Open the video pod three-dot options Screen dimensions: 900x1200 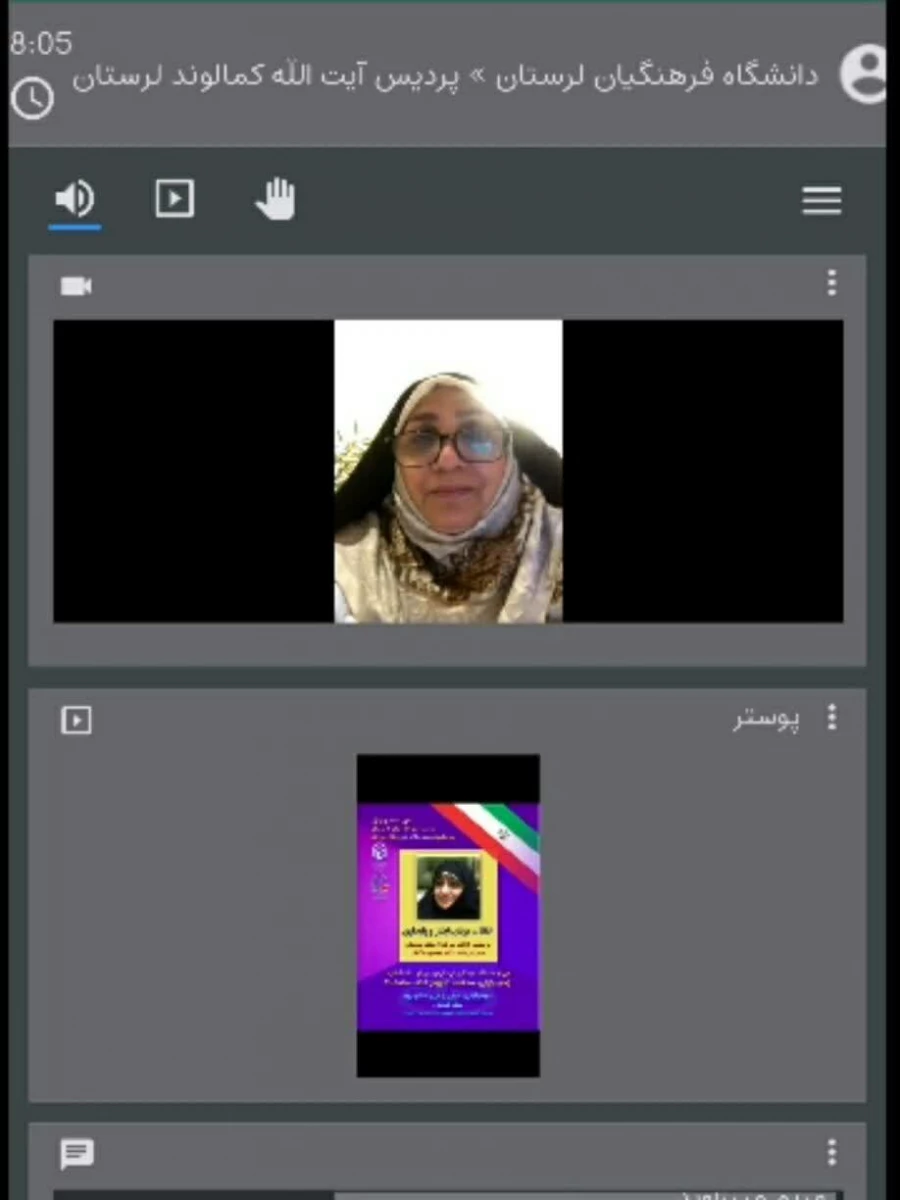point(831,284)
